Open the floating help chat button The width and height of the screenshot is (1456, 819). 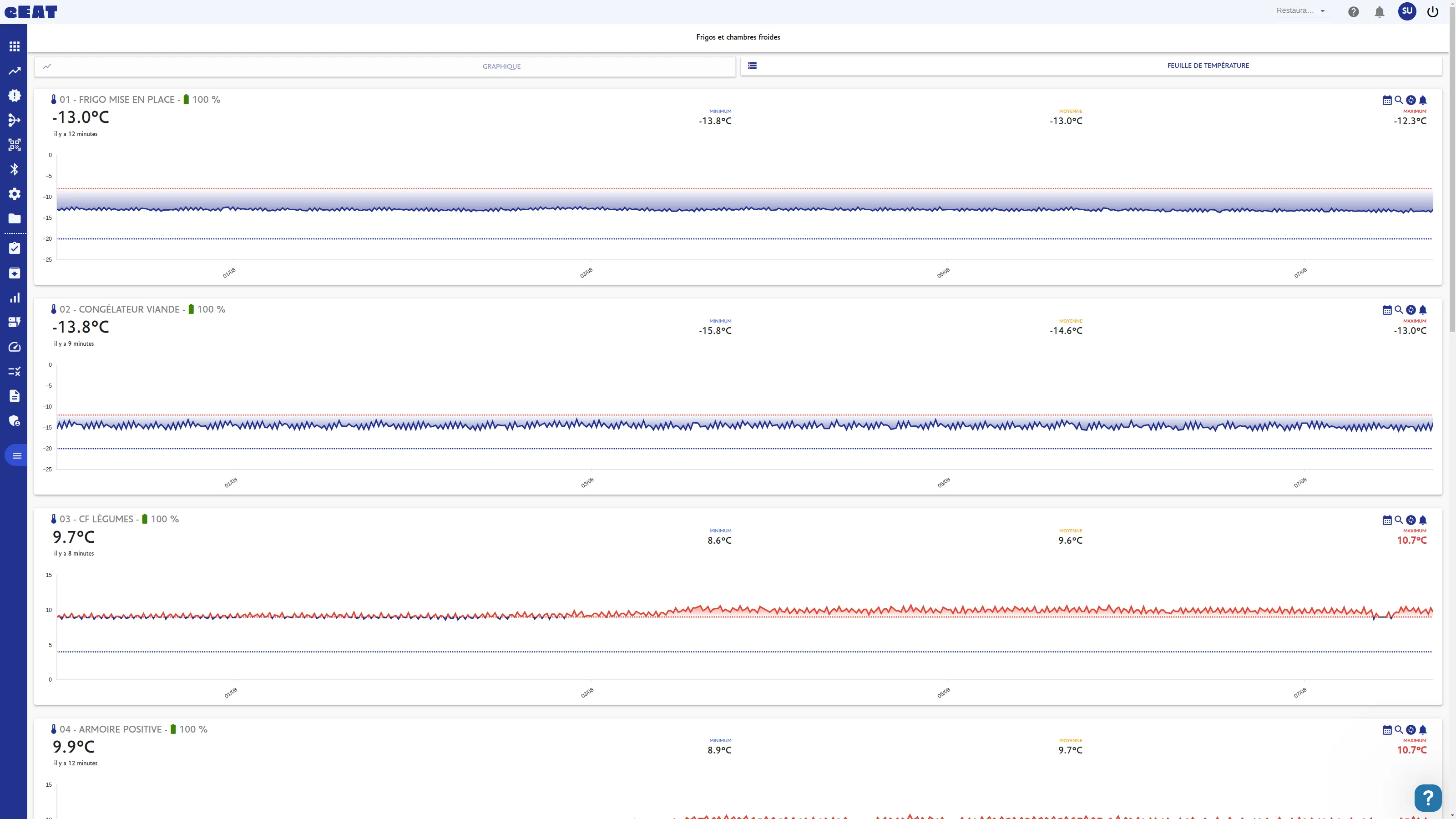click(x=1428, y=798)
